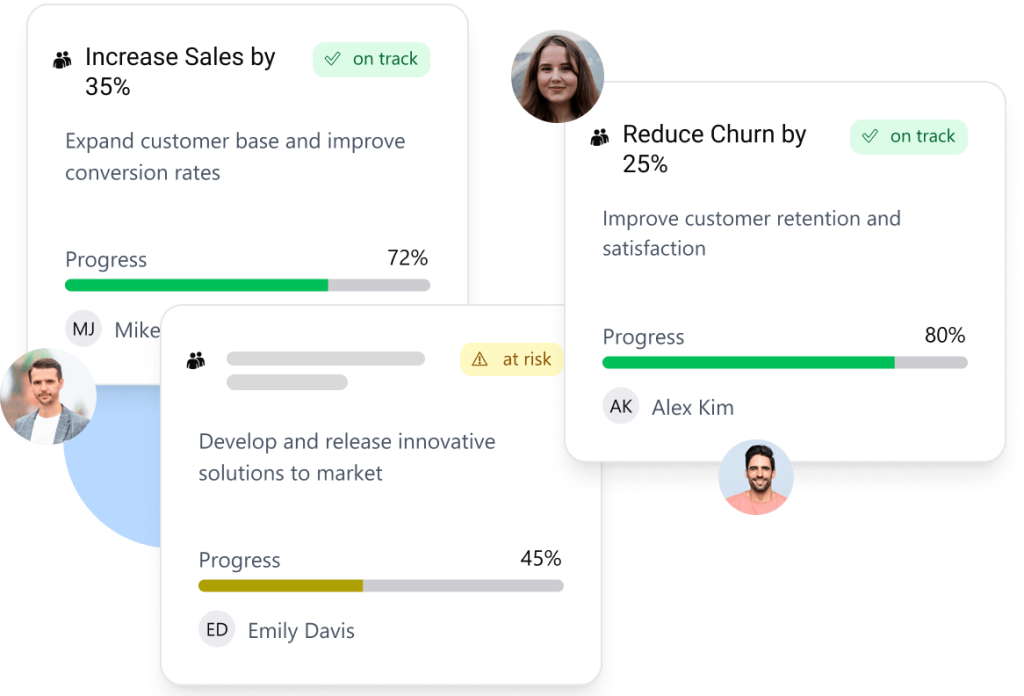Open Alex Kim's name link
Viewport: 1024px width, 696px height.
[x=693, y=407]
